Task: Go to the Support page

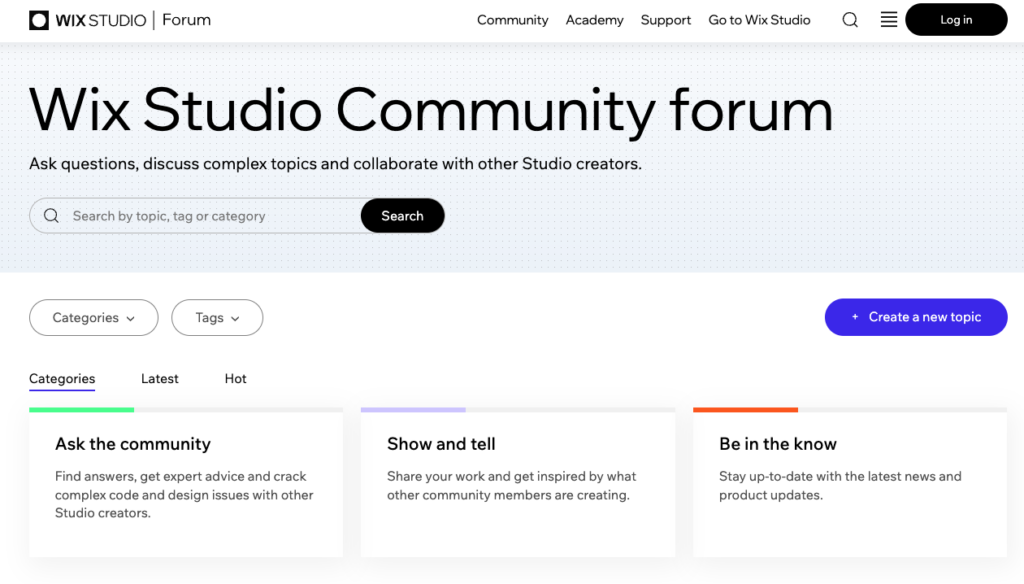Action: [666, 20]
